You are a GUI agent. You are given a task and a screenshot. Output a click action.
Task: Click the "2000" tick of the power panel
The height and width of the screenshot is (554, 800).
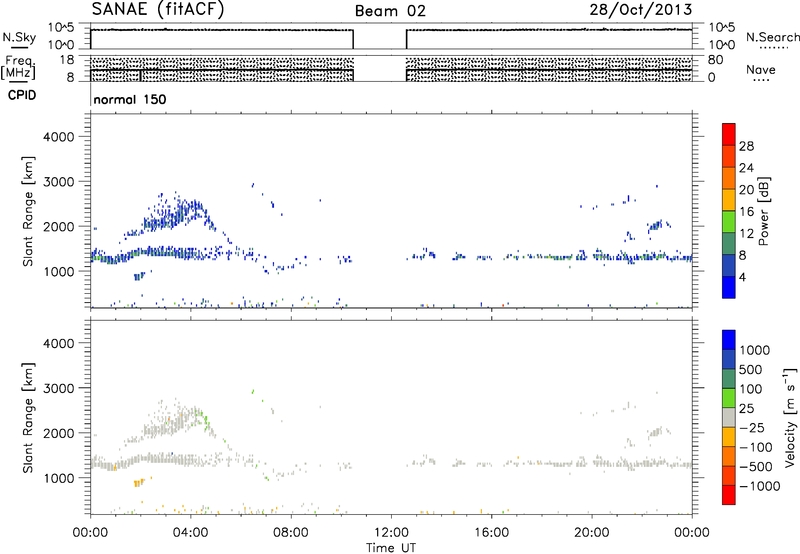coord(59,226)
